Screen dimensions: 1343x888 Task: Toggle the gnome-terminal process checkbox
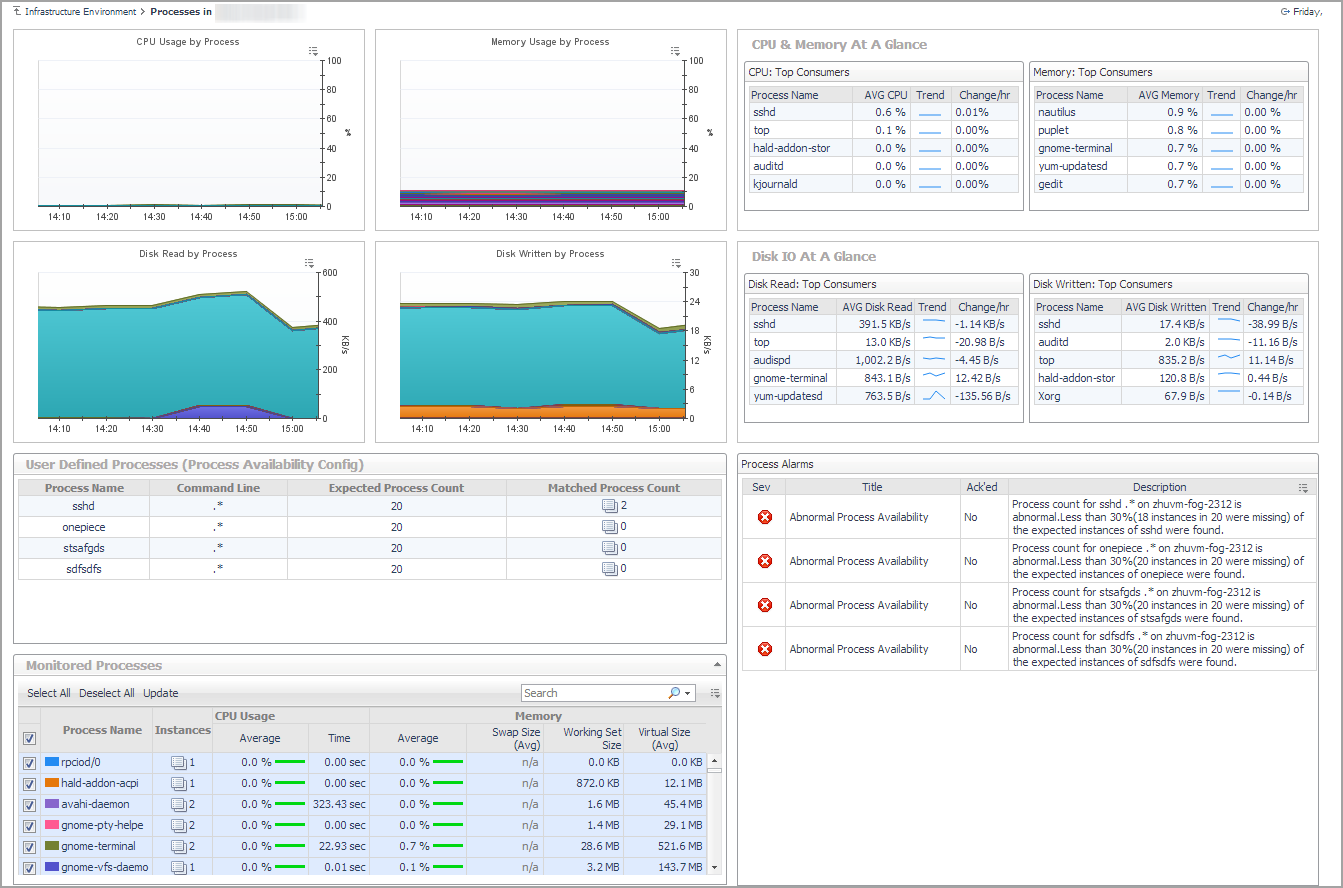(29, 847)
